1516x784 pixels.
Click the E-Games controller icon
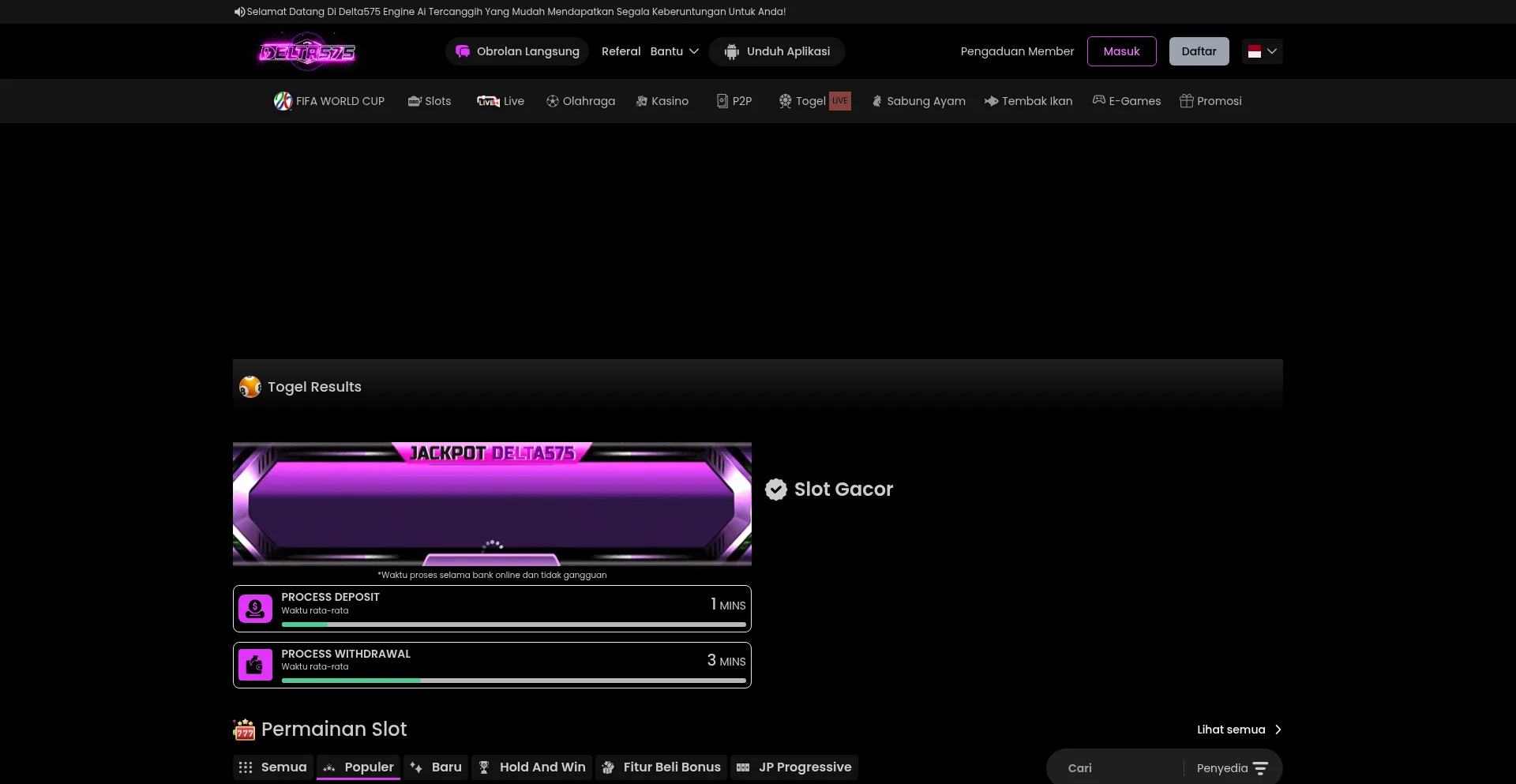point(1099,100)
